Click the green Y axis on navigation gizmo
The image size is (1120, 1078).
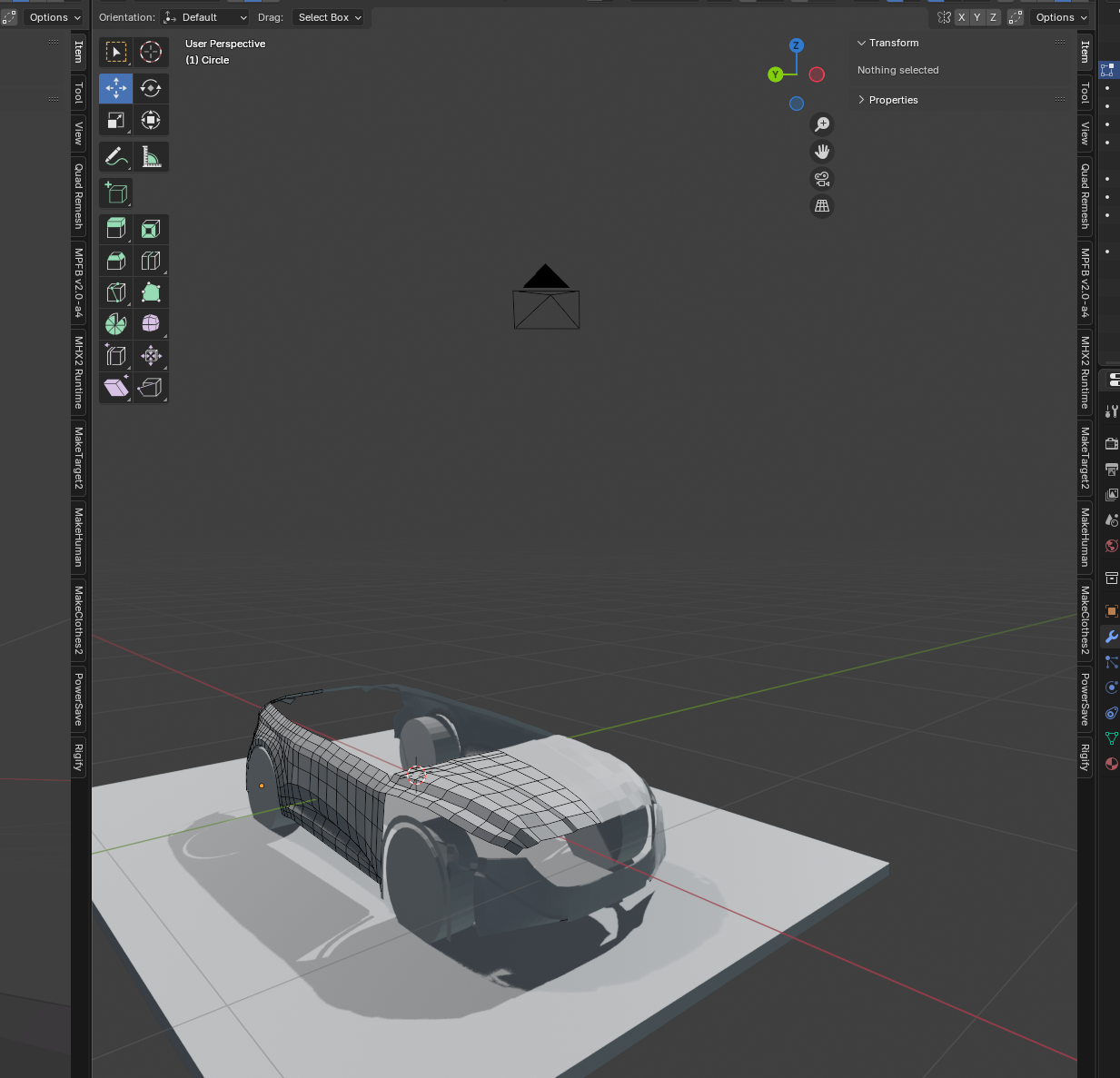tap(775, 74)
